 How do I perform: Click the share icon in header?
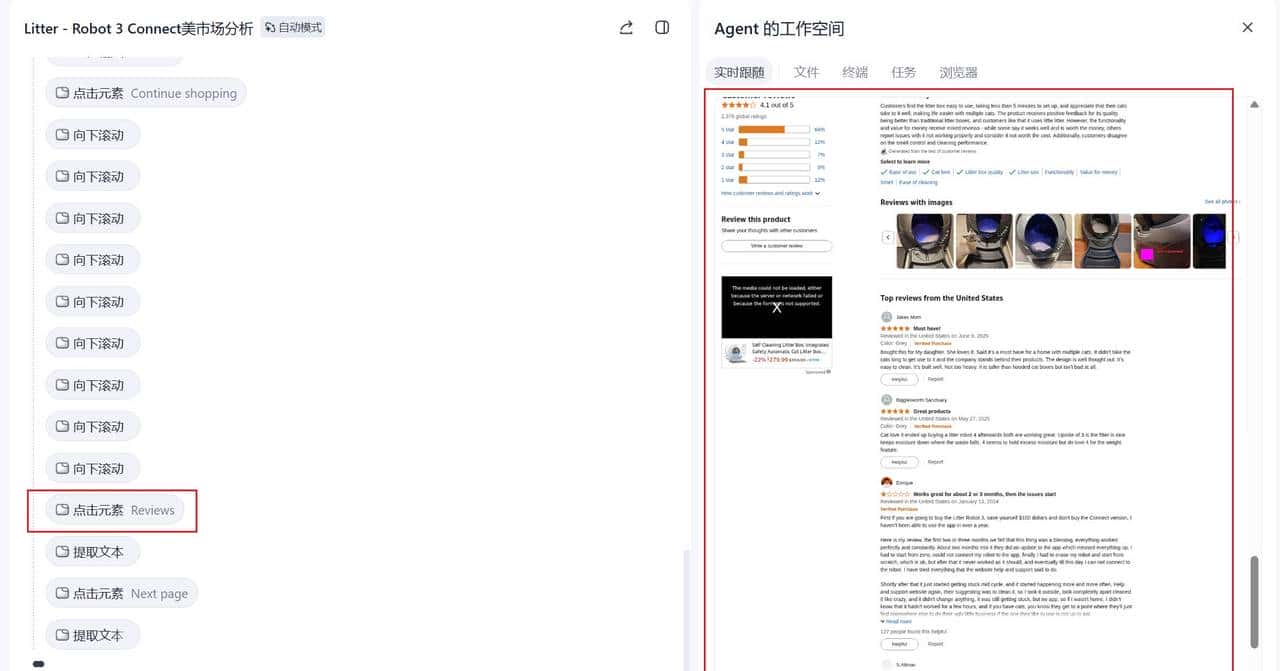point(626,28)
